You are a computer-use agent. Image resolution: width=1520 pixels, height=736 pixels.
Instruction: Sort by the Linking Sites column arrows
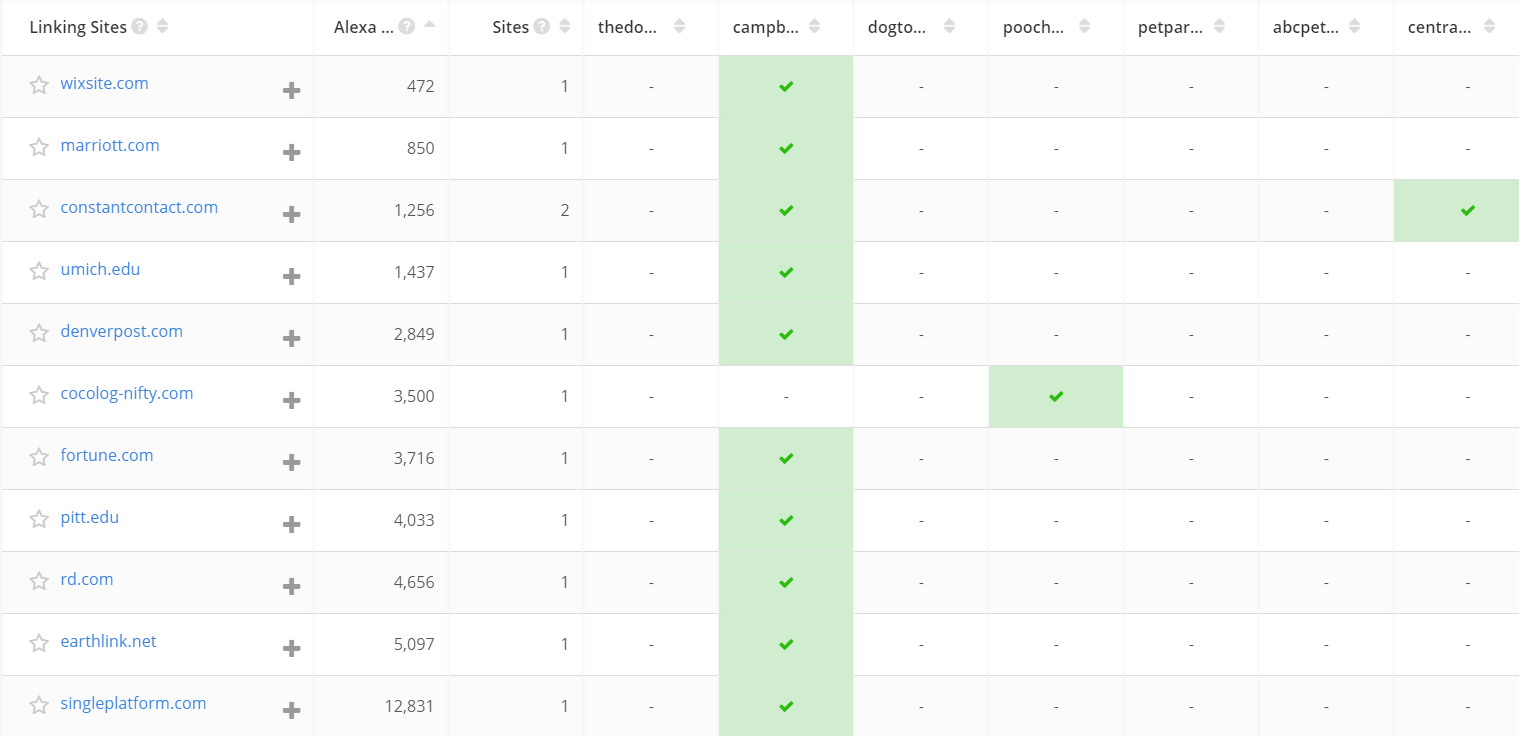[x=163, y=27]
